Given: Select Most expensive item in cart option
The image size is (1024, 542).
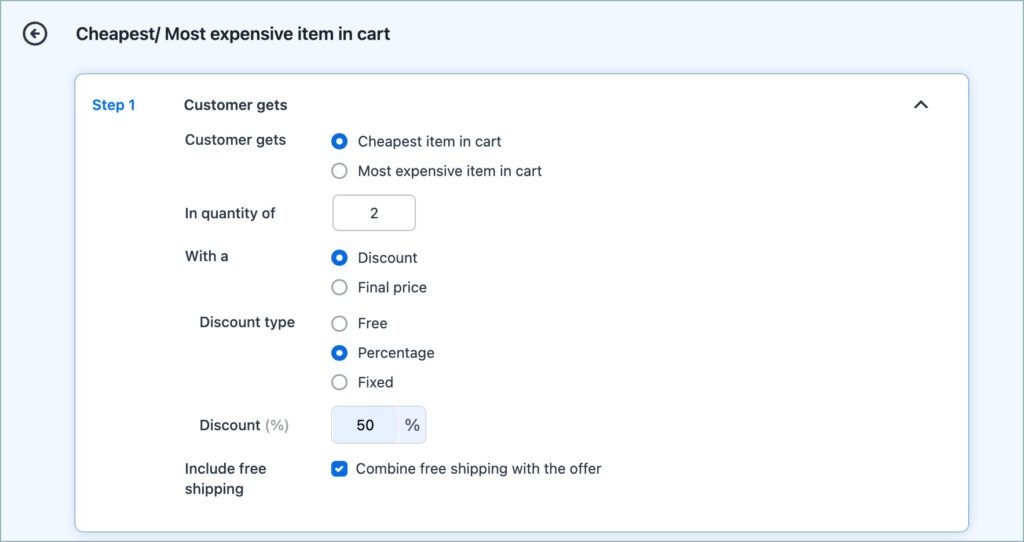Looking at the screenshot, I should pyautogui.click(x=339, y=171).
